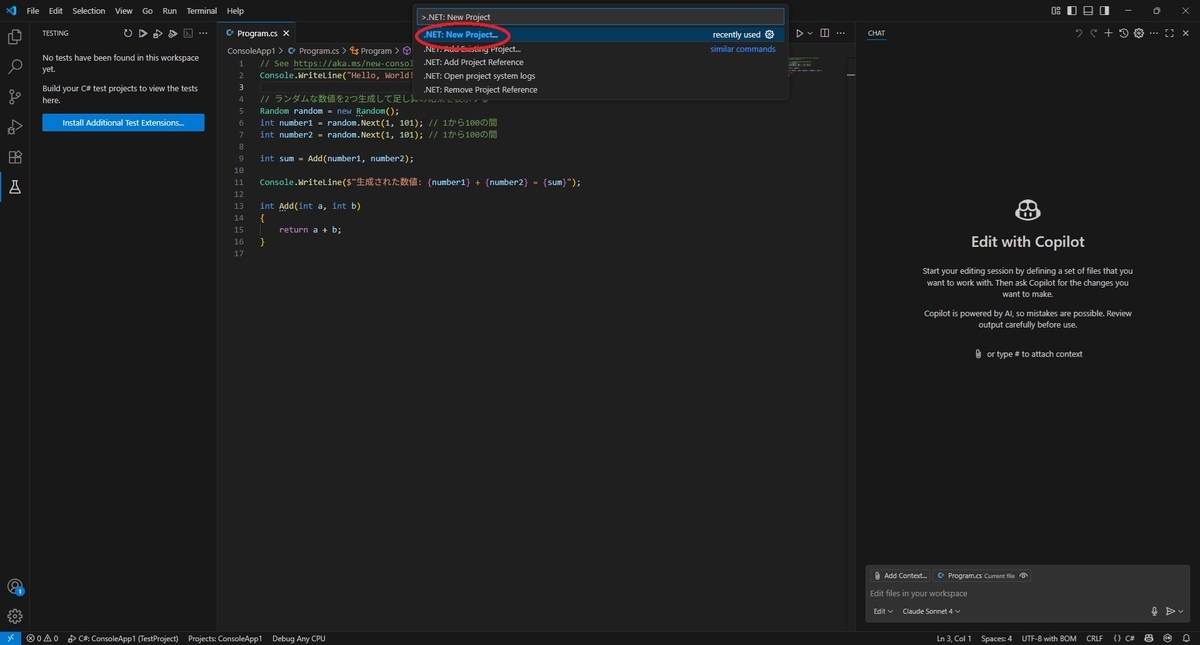
Task: Start voice chat microphone icon
Action: 1154,611
